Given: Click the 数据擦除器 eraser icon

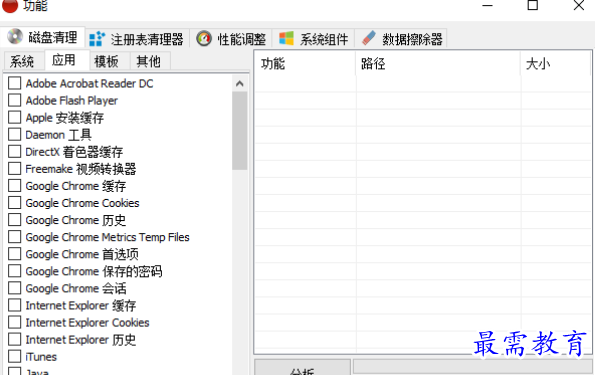Looking at the screenshot, I should 368,38.
